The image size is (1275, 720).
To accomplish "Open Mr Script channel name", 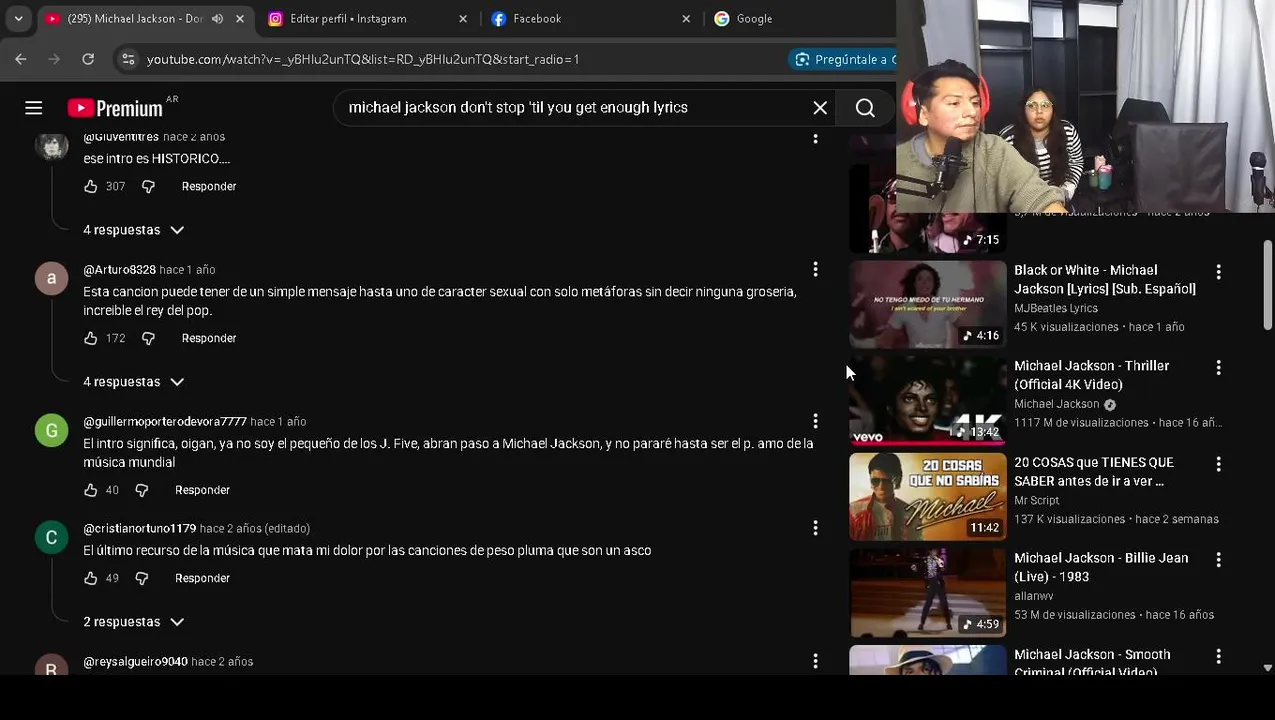I will click(x=1036, y=500).
